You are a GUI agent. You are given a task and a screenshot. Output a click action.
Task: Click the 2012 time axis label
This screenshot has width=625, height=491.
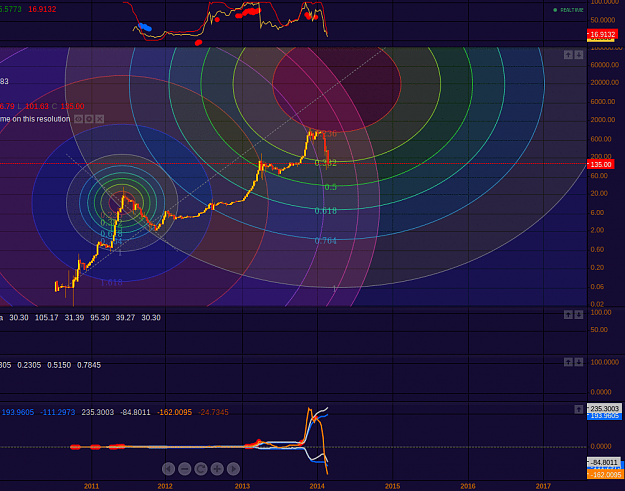(x=165, y=486)
